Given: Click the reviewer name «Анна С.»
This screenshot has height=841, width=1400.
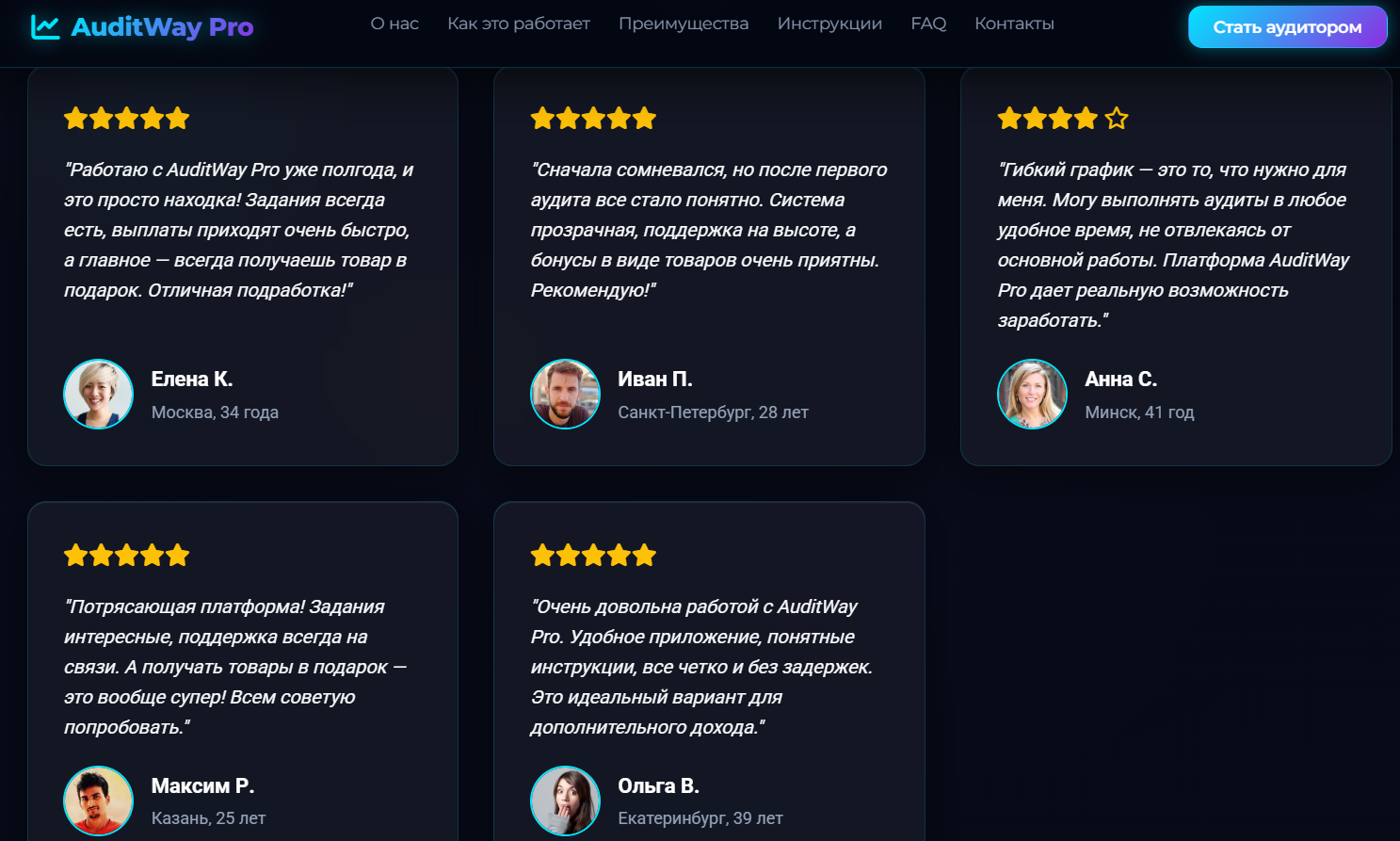Looking at the screenshot, I should pos(1120,379).
